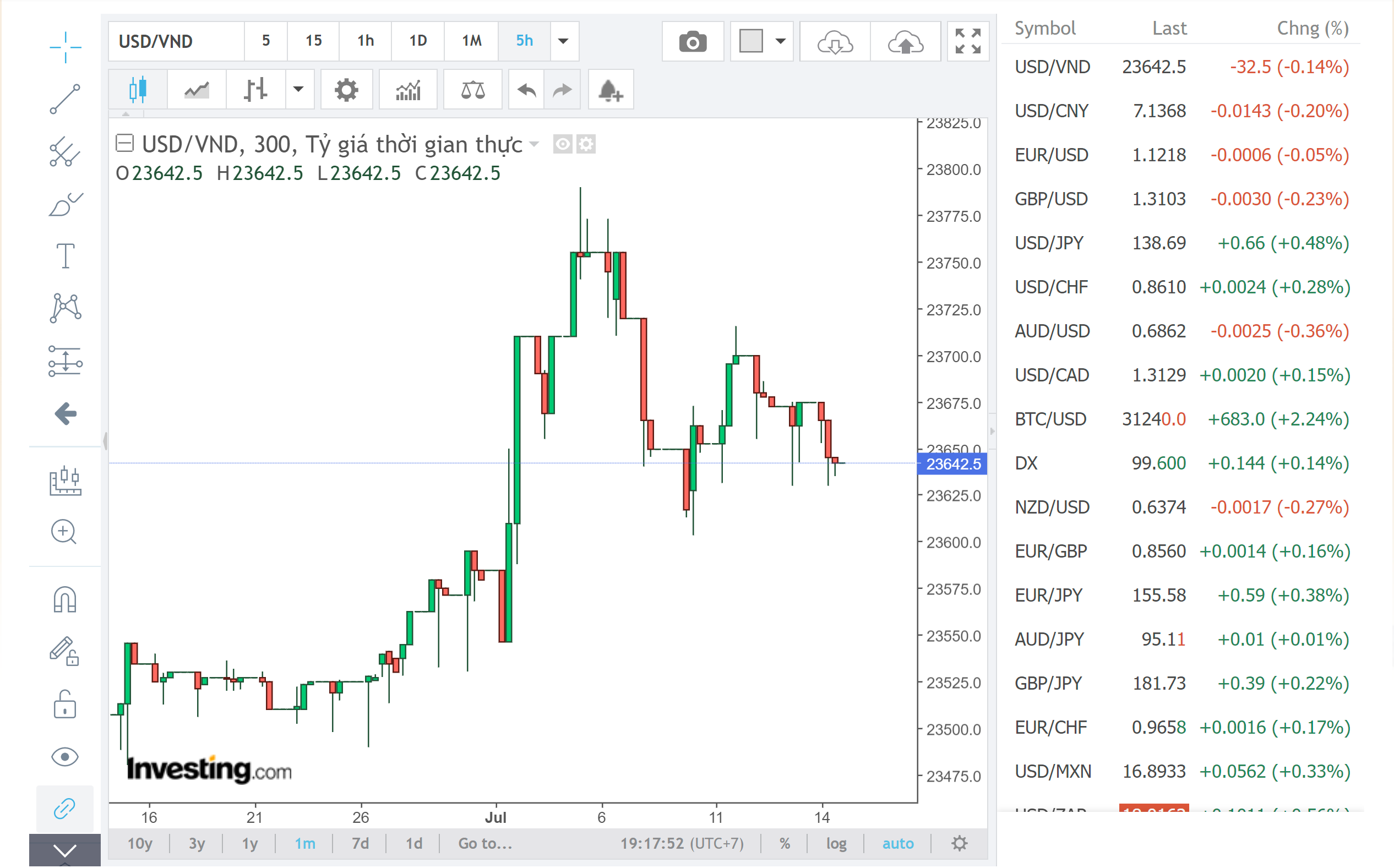Add alert with bell icon

(x=609, y=90)
